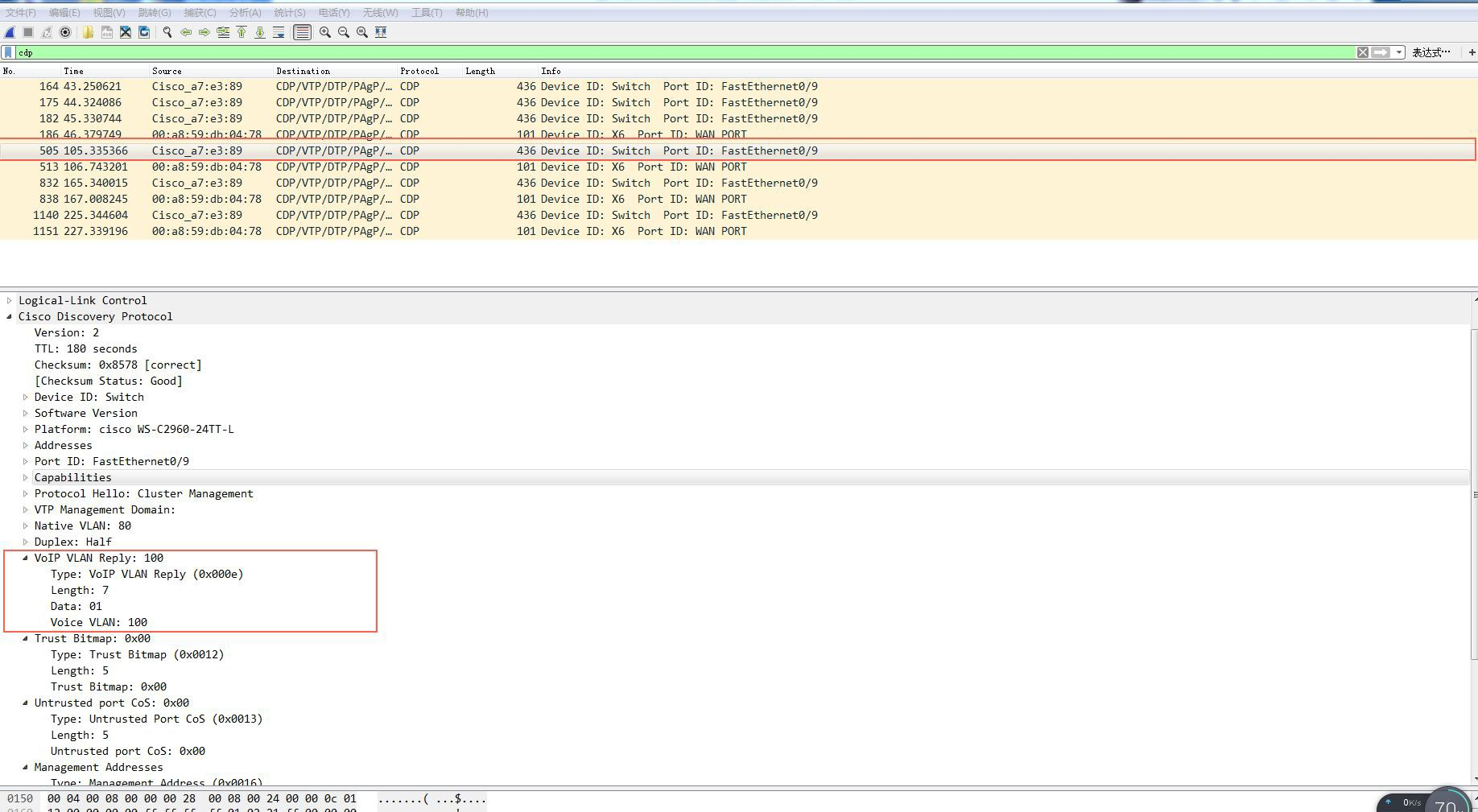This screenshot has width=1478, height=812.
Task: Start capture with the shark fin icon
Action: tap(10, 32)
